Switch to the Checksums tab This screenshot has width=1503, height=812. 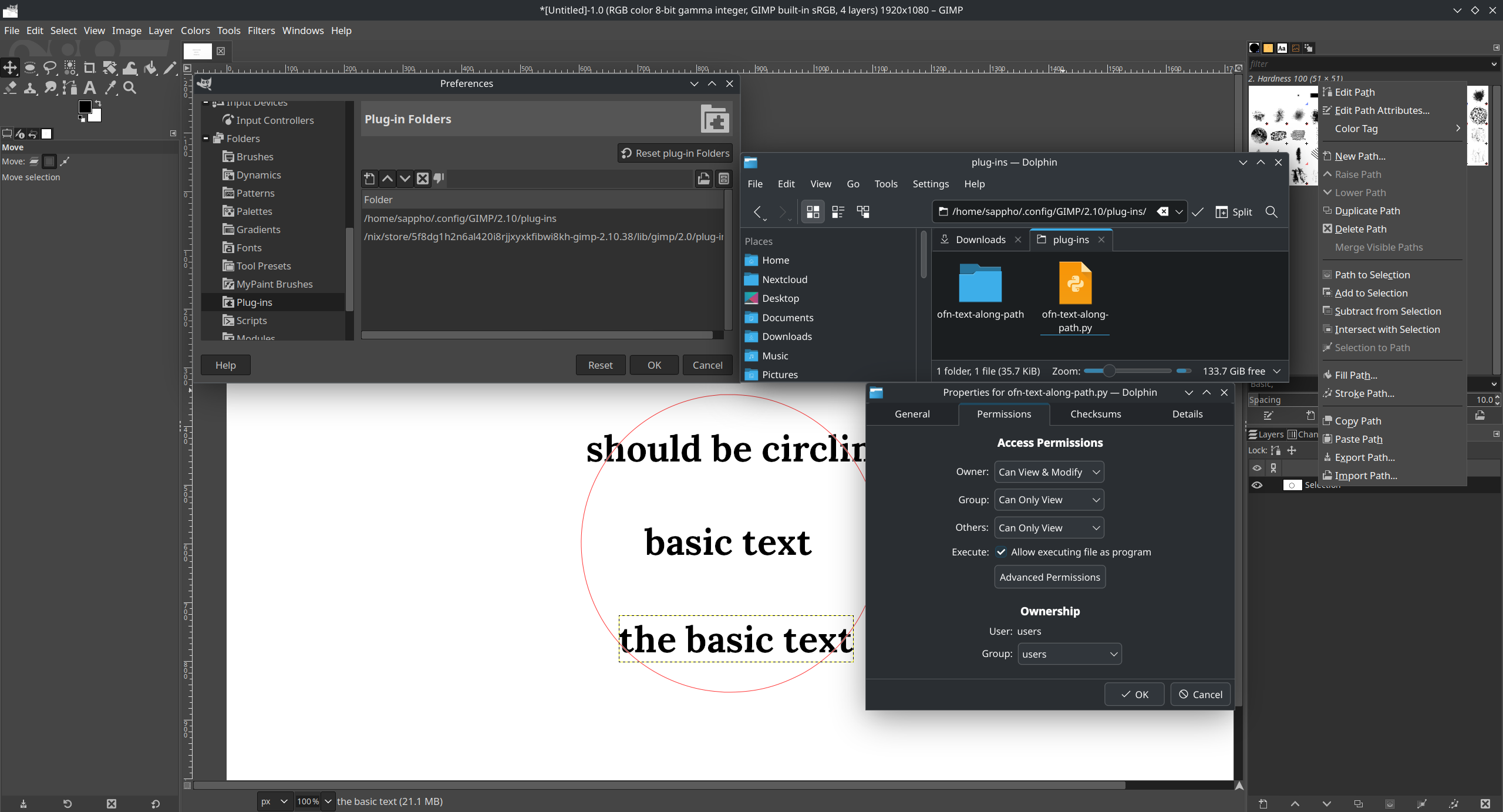(x=1095, y=414)
